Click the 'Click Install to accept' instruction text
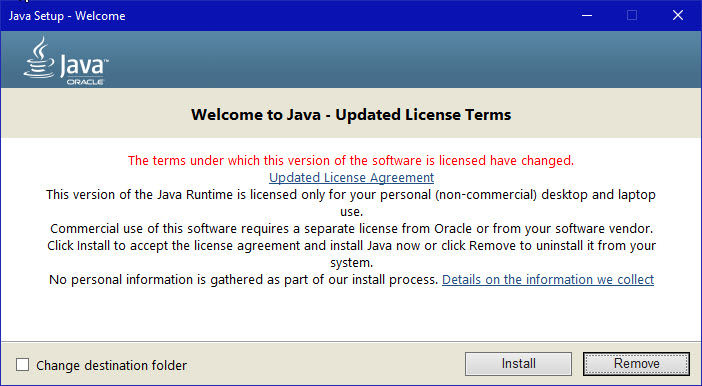The width and height of the screenshot is (702, 386). coord(351,254)
